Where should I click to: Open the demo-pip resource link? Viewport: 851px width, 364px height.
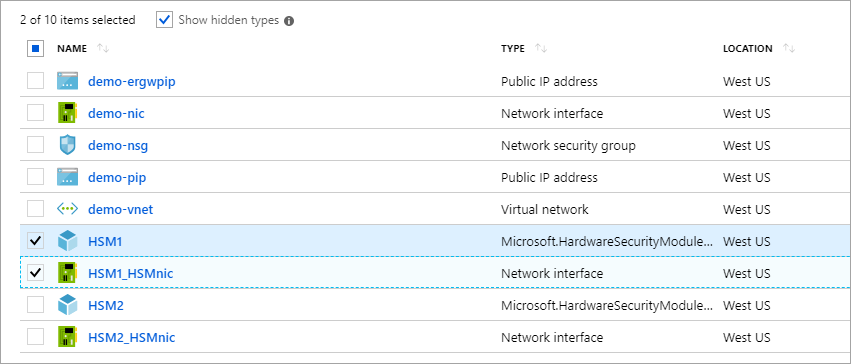(117, 177)
